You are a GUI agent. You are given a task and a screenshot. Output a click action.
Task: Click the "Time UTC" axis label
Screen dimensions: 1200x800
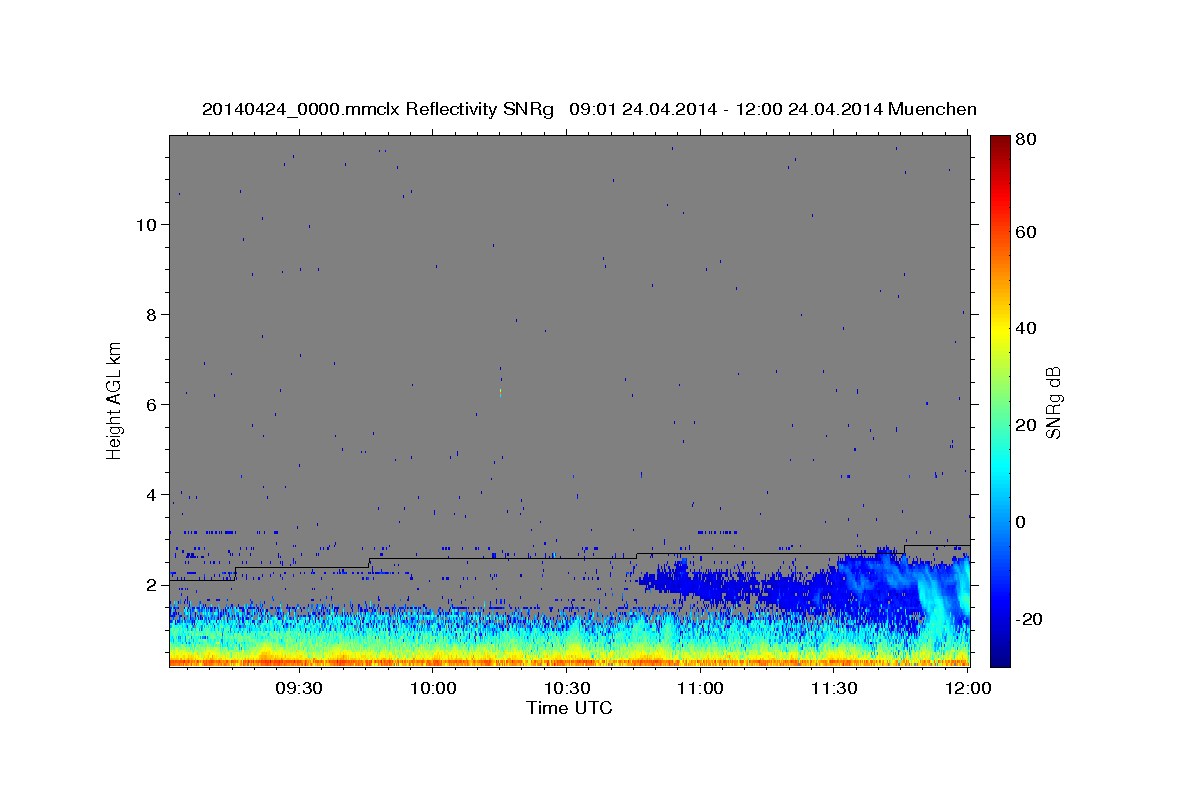(569, 708)
